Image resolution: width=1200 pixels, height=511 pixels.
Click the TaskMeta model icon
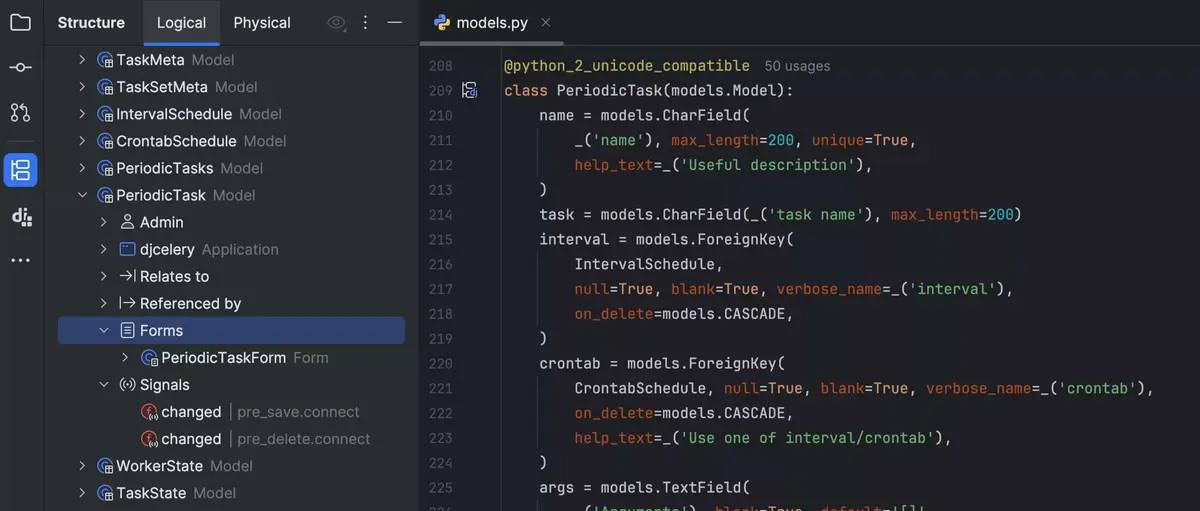coord(105,60)
